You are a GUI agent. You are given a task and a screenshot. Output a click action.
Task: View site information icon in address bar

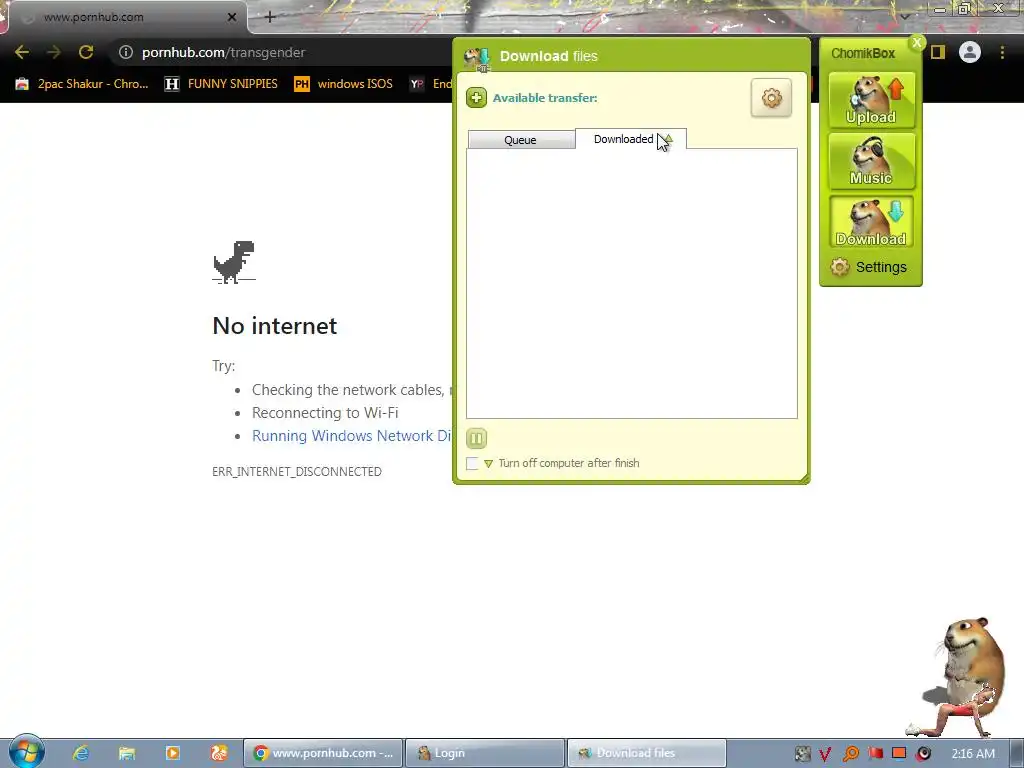point(126,52)
